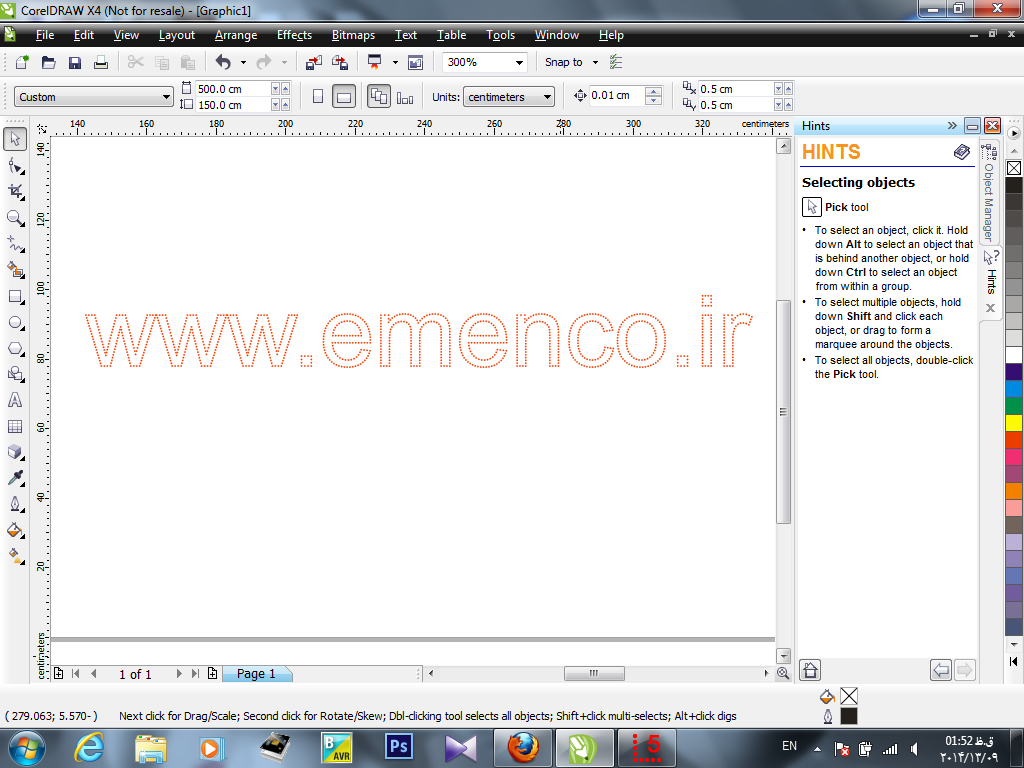Select the Ellipse tool

[x=15, y=323]
